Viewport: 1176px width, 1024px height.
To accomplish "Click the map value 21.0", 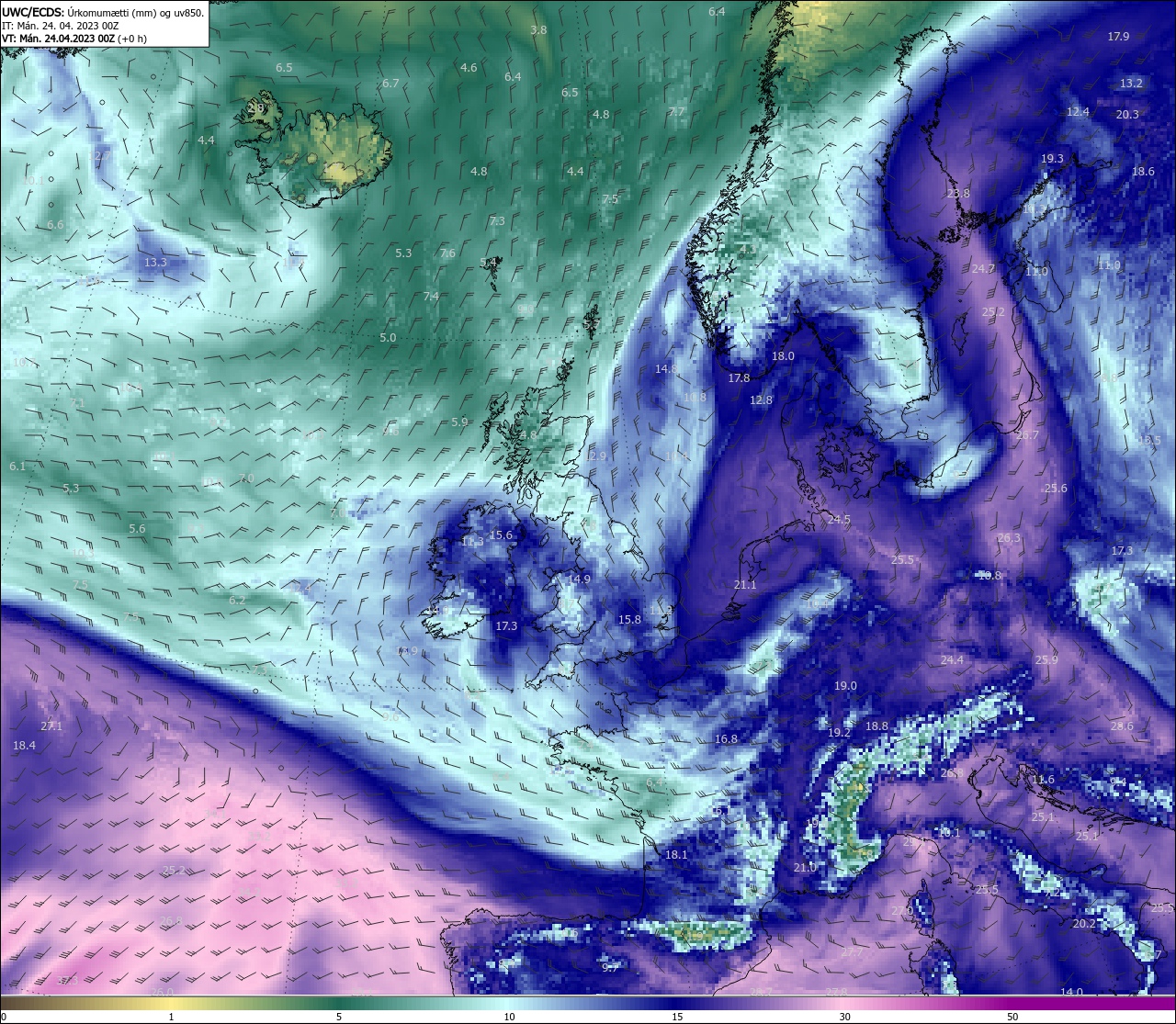I will tap(805, 868).
